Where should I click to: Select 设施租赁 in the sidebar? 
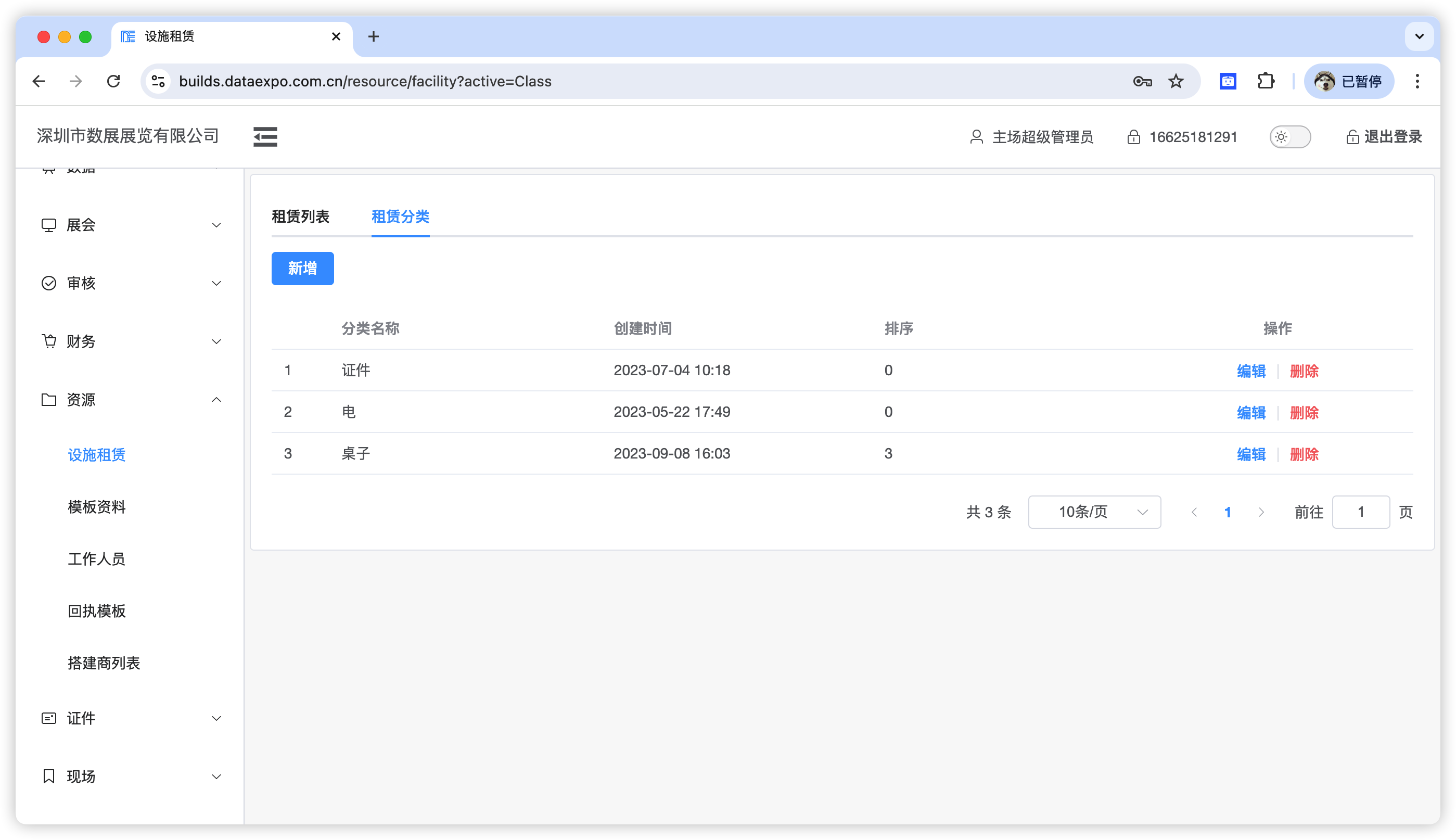point(96,455)
